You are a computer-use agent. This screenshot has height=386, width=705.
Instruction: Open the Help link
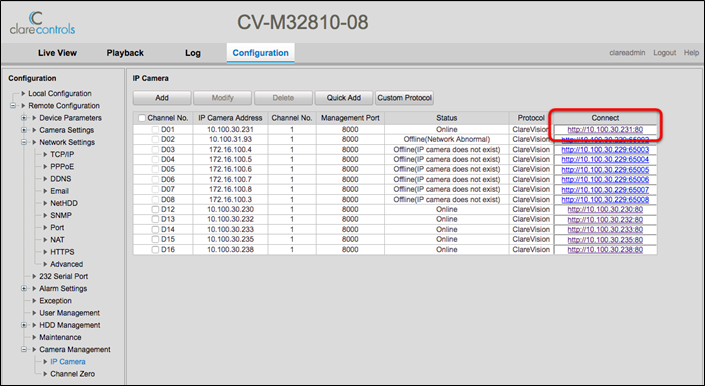click(692, 53)
